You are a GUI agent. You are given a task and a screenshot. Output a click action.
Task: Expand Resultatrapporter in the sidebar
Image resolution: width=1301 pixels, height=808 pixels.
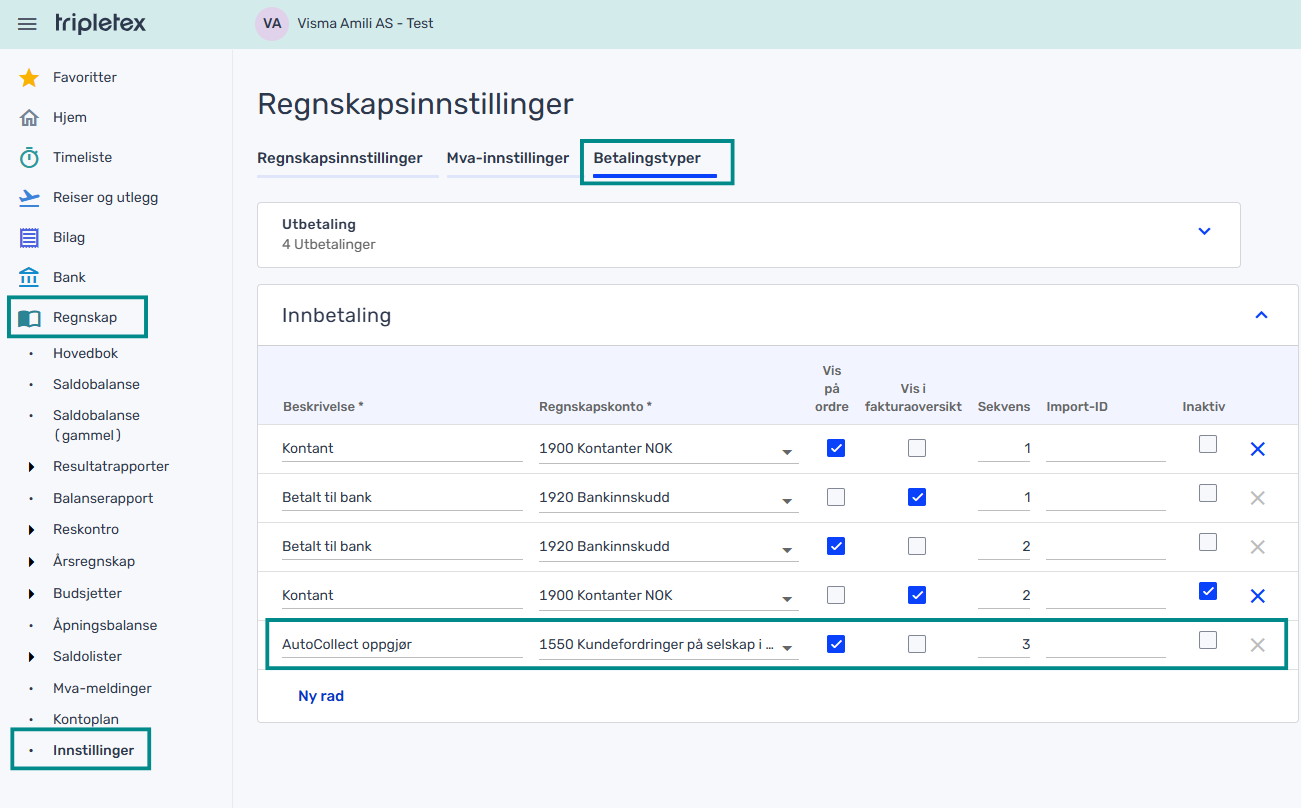pos(32,467)
